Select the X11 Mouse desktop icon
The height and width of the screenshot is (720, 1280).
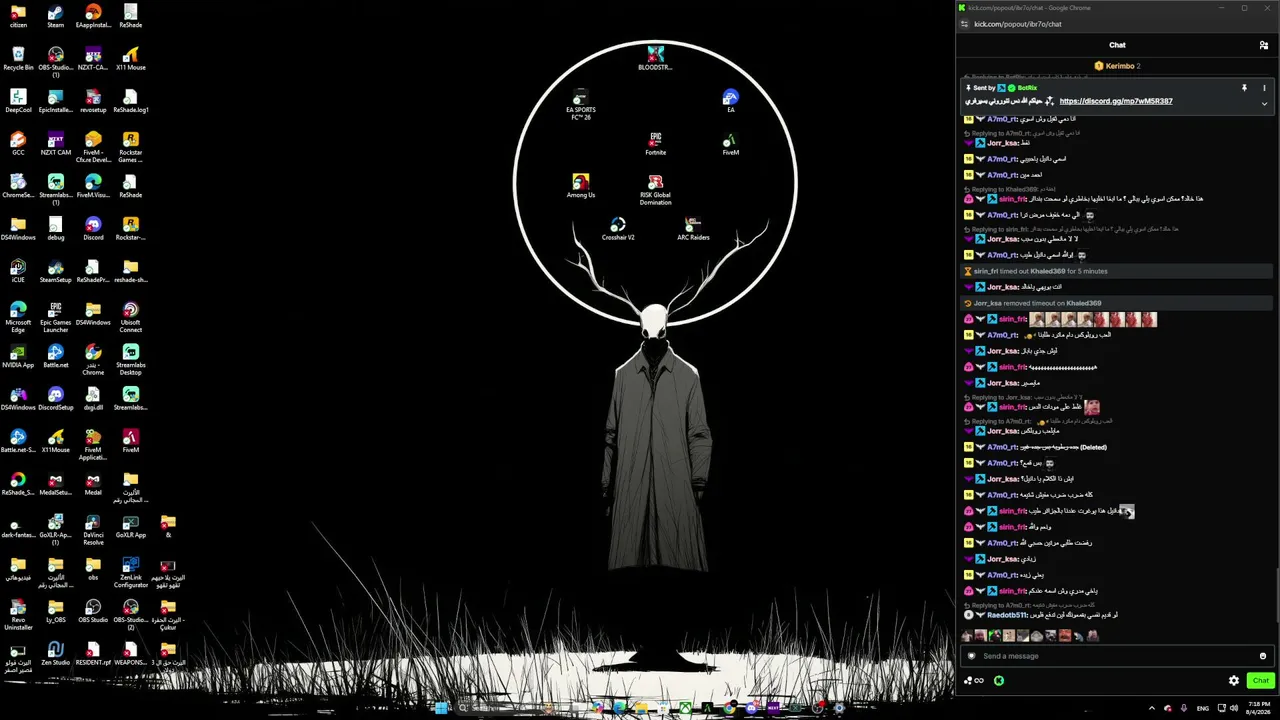pyautogui.click(x=130, y=59)
